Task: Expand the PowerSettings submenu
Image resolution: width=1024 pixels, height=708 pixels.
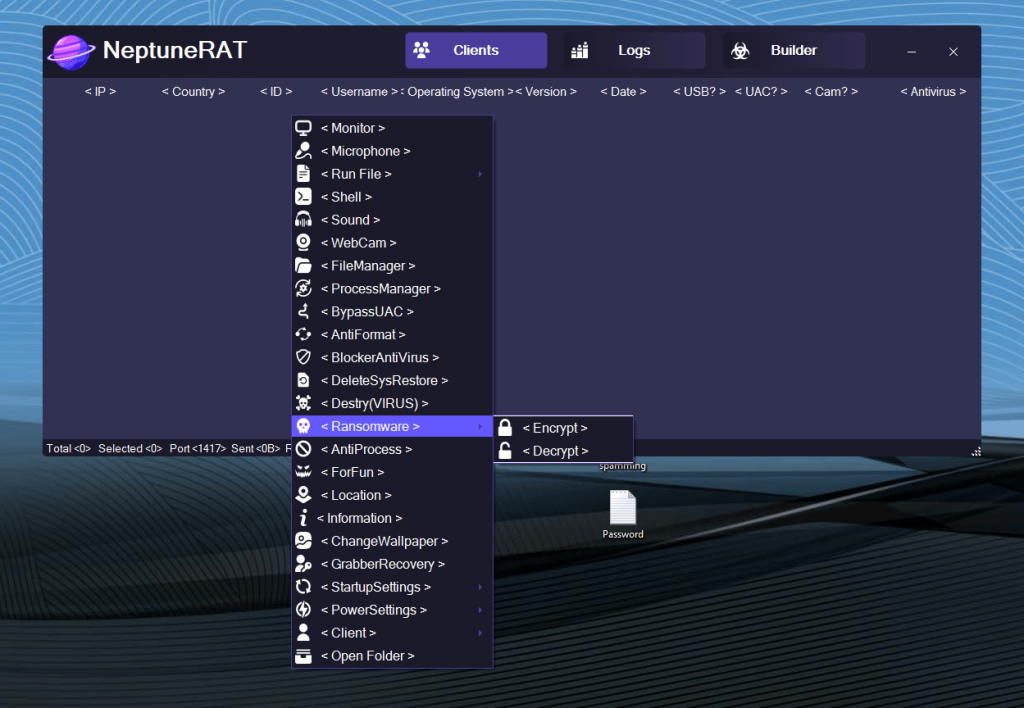Action: point(479,610)
